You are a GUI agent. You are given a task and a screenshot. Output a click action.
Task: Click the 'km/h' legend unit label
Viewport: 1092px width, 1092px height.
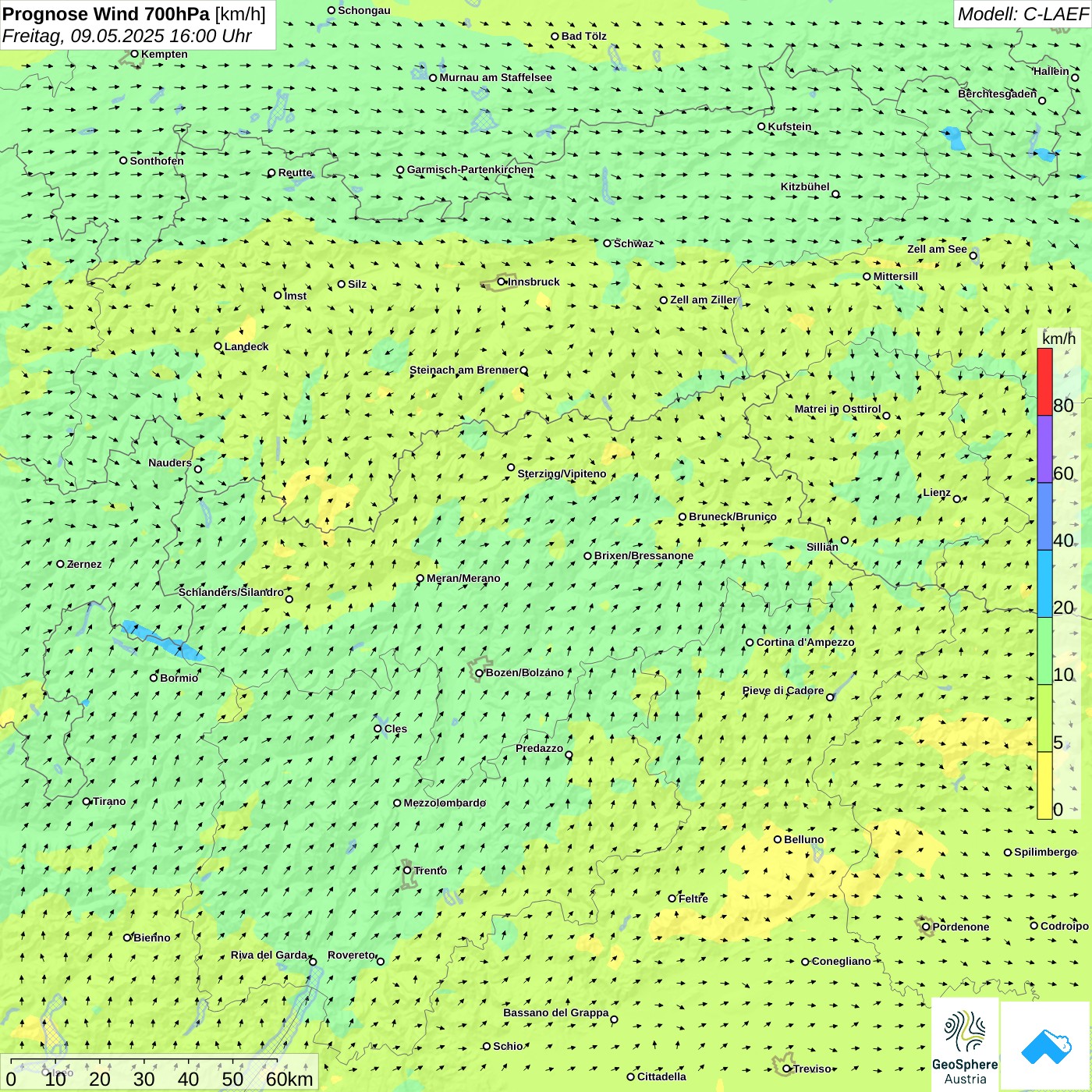(x=1058, y=339)
